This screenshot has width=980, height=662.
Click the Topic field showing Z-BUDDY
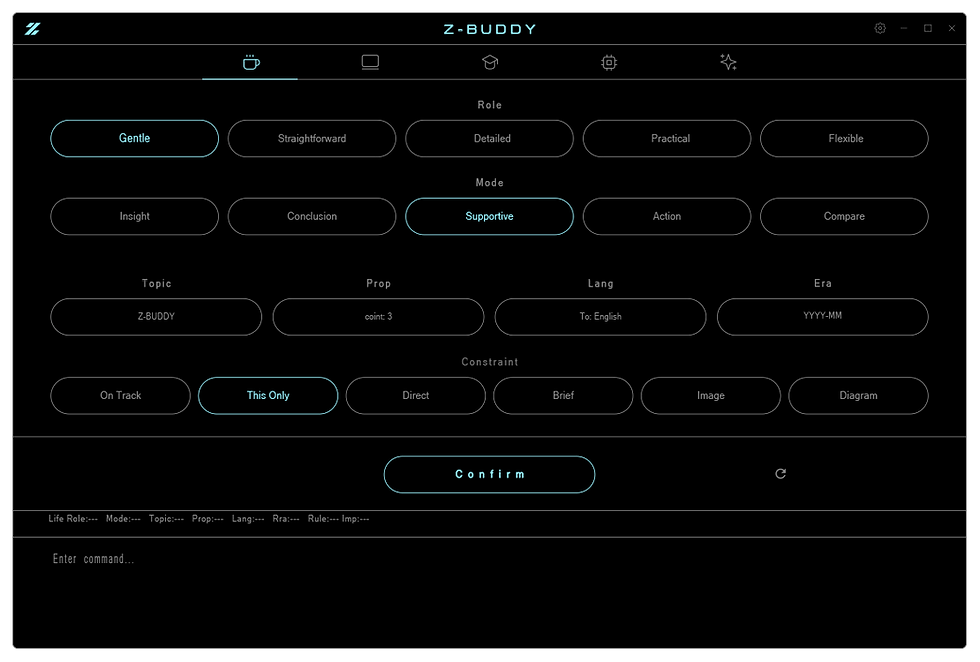(156, 317)
